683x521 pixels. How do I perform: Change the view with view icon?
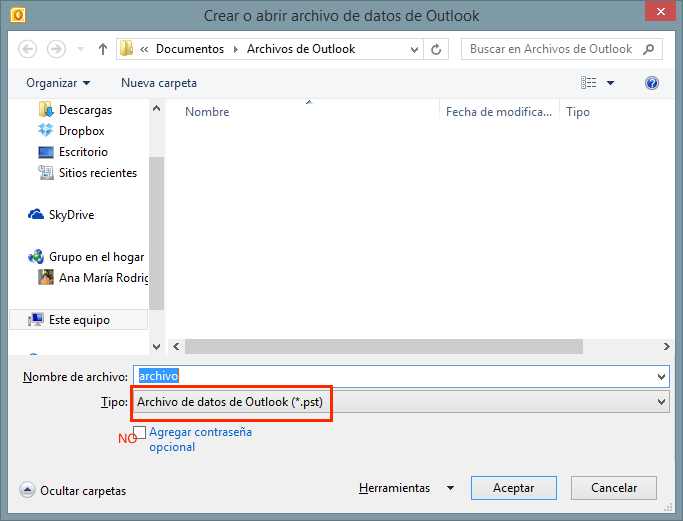pyautogui.click(x=588, y=83)
